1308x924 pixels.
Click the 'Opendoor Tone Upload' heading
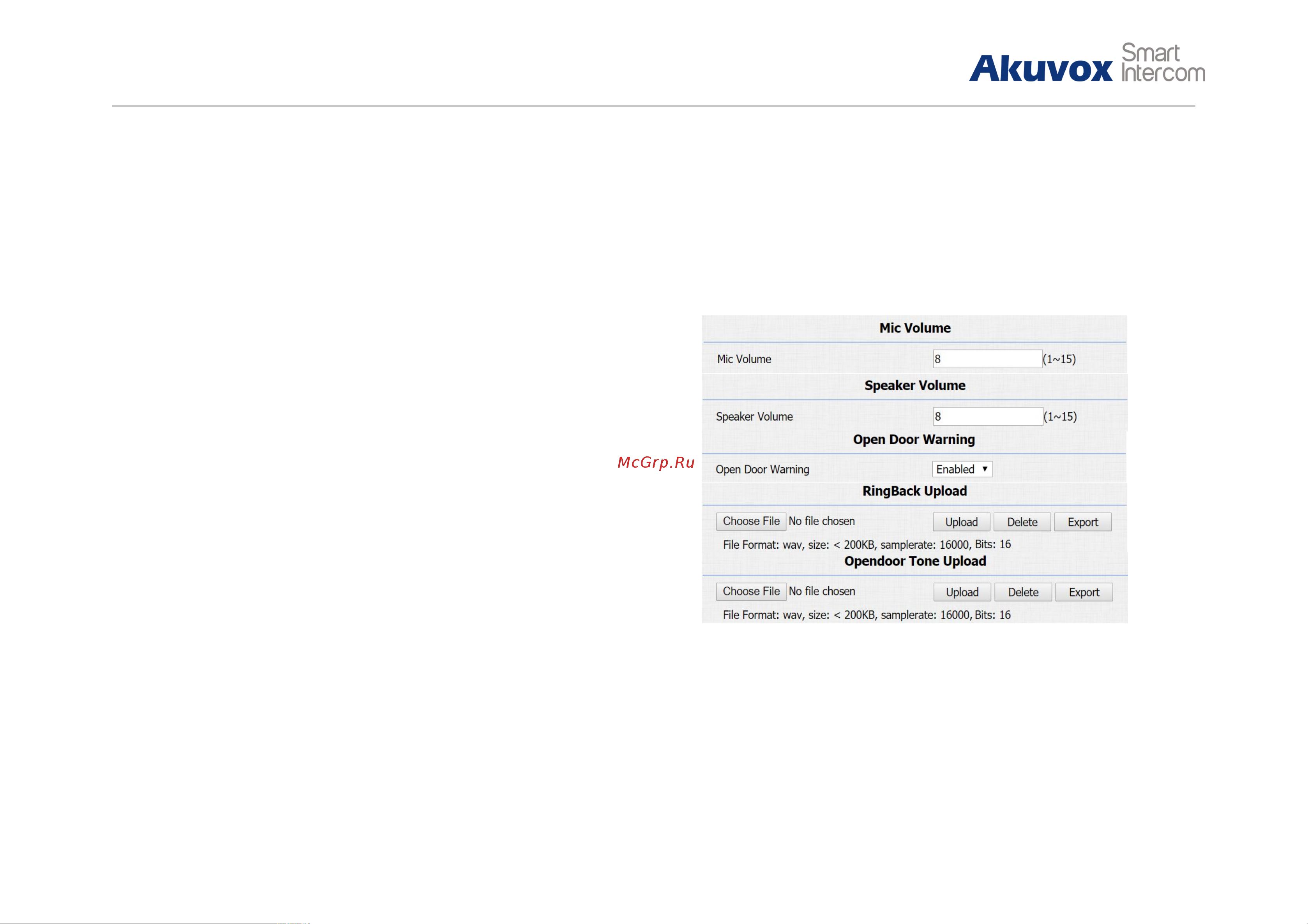(915, 561)
